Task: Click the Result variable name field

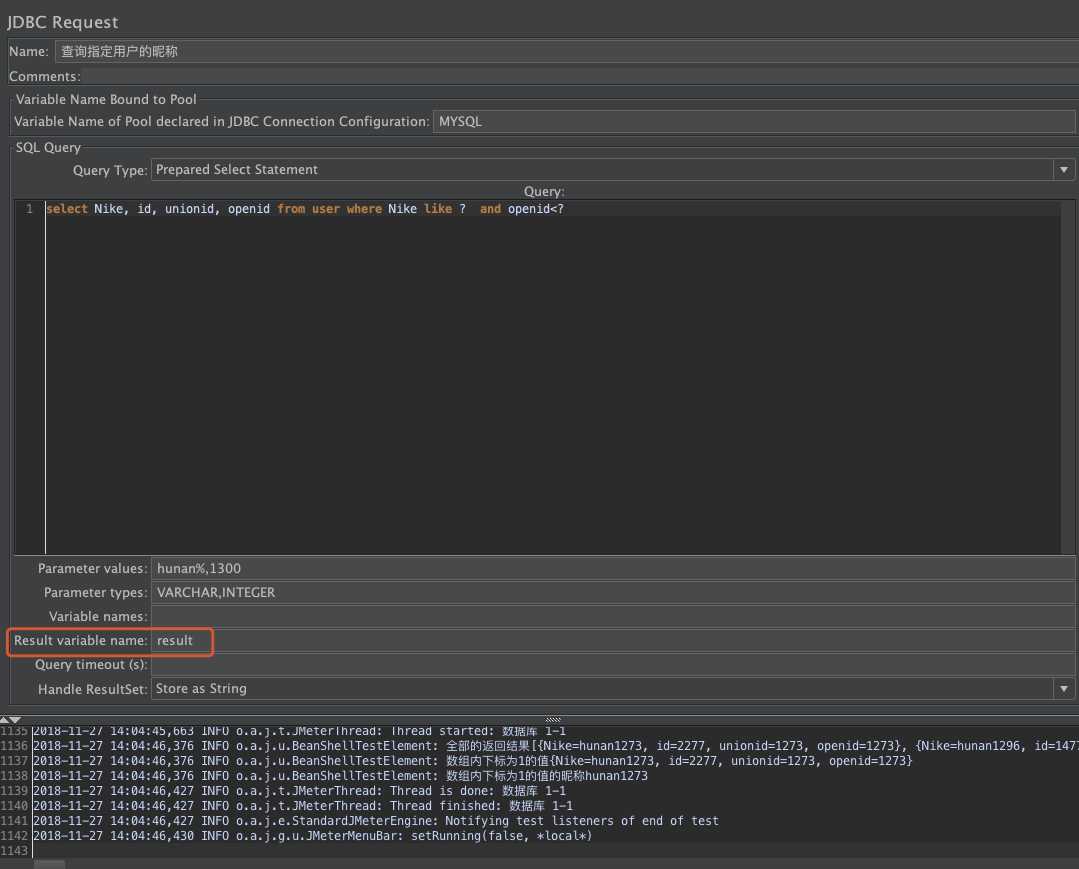Action: [612, 641]
